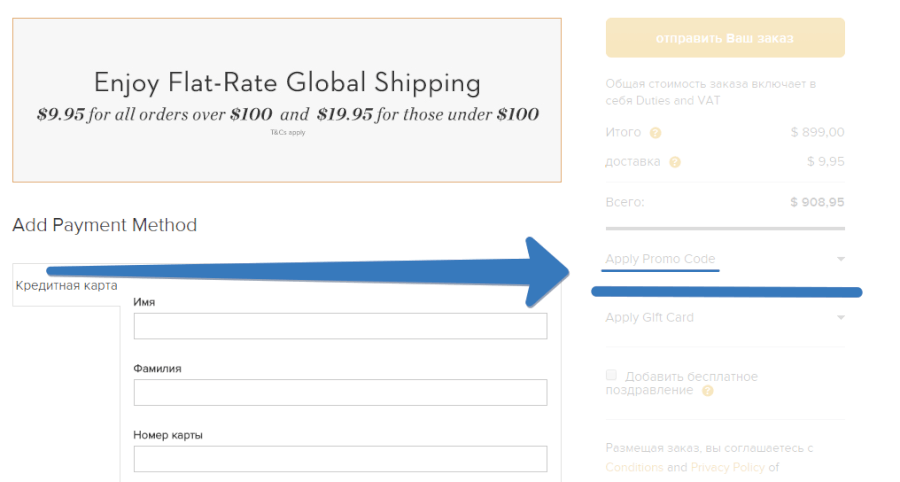Click the help icon beside поздравление
The image size is (900, 482).
(708, 391)
